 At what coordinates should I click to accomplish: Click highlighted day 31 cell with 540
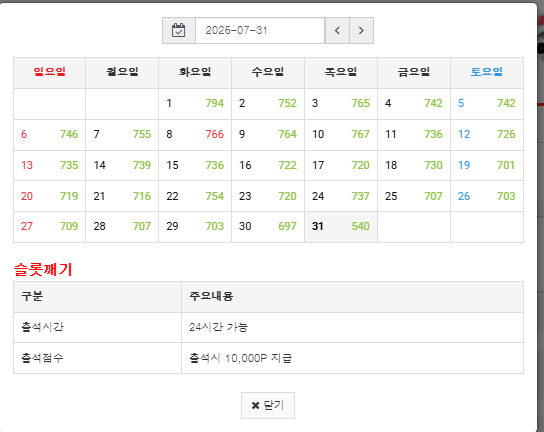[341, 227]
